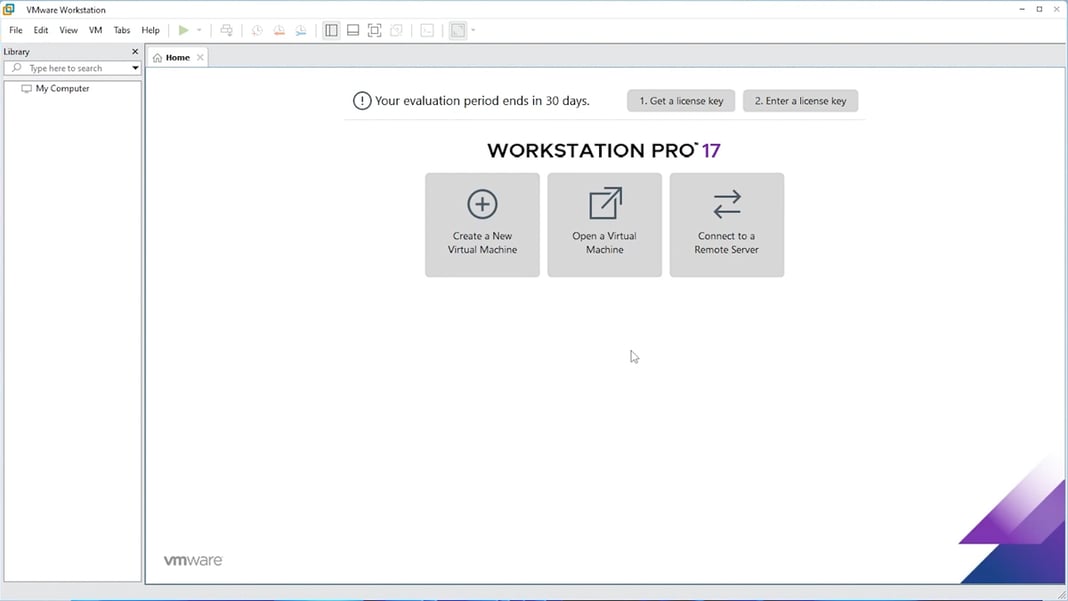Screen dimensions: 1068x601
Task: Select Connect to a Remote Server
Action: [x=726, y=224]
